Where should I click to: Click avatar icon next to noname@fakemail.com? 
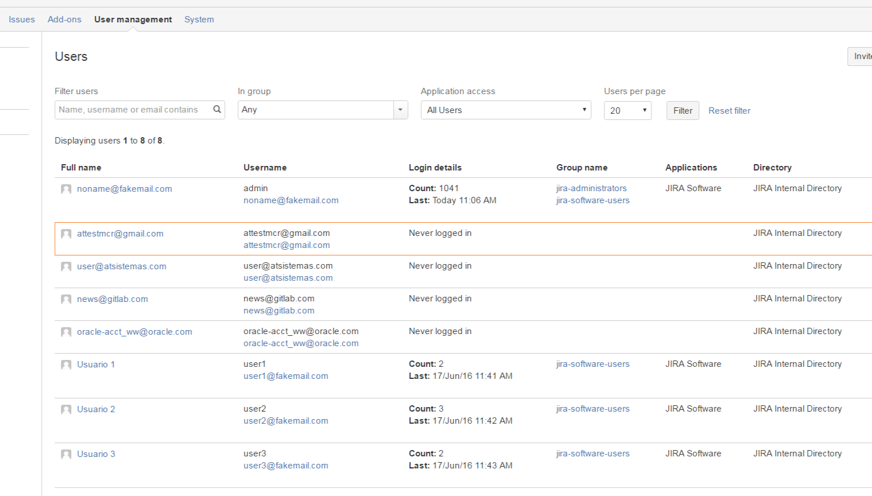tap(66, 189)
